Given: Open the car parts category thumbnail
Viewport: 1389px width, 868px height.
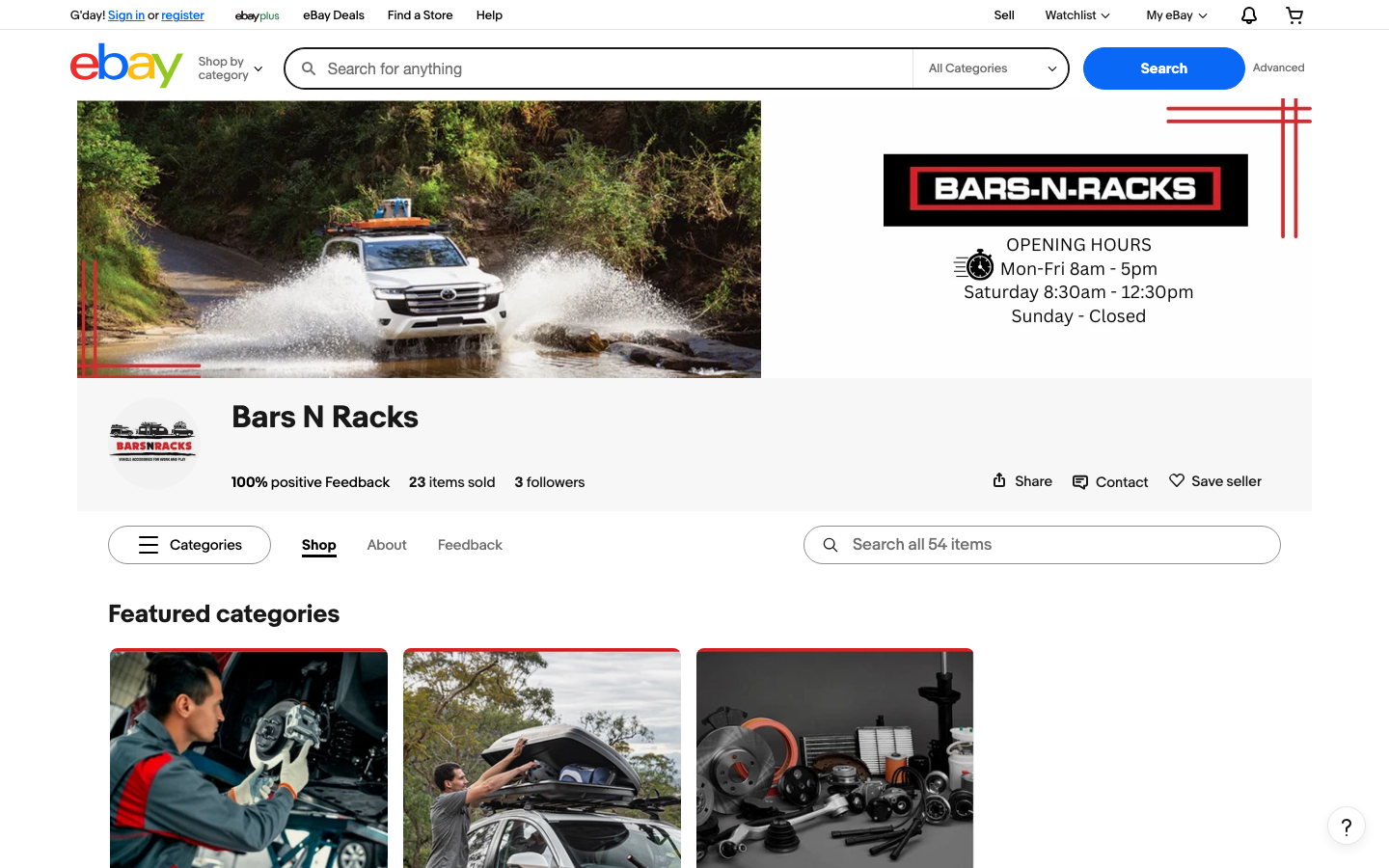Looking at the screenshot, I should tap(835, 759).
